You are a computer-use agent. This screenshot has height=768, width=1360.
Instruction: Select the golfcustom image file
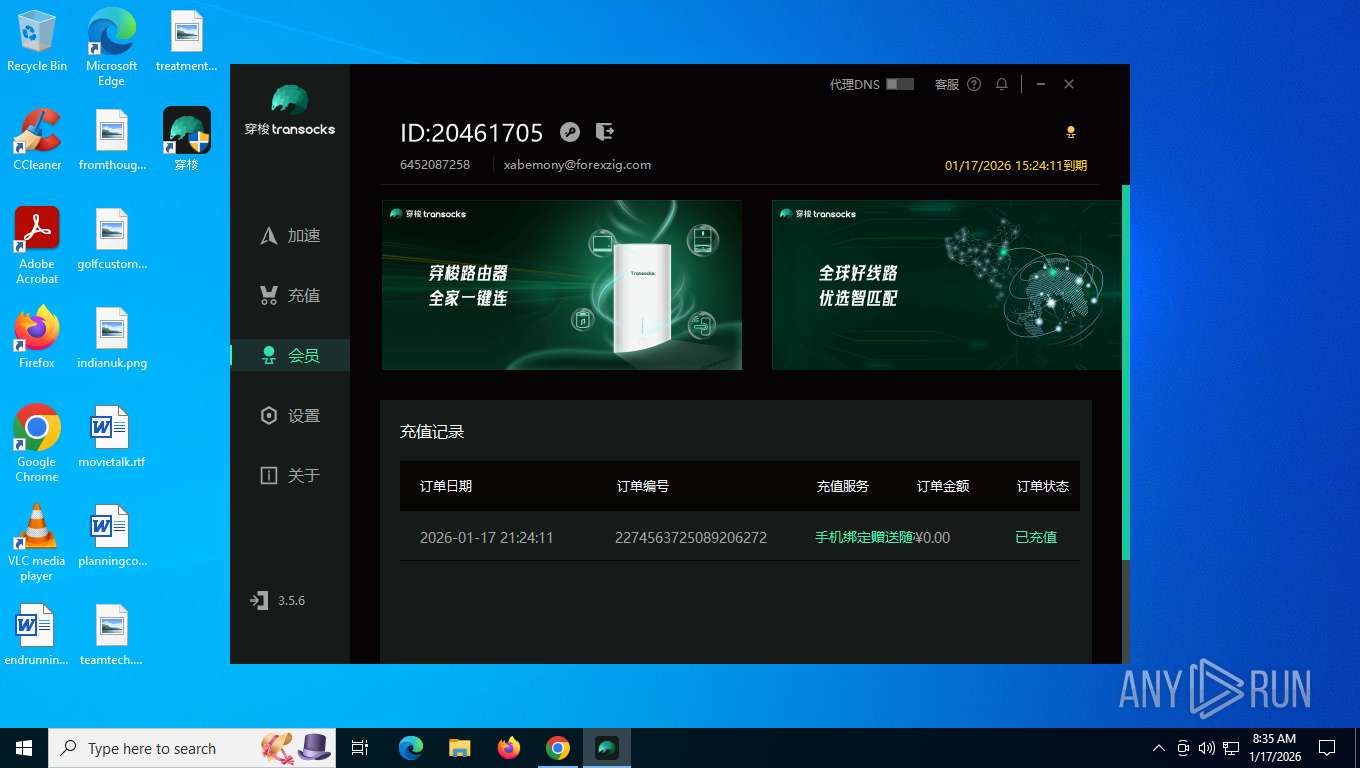(112, 239)
